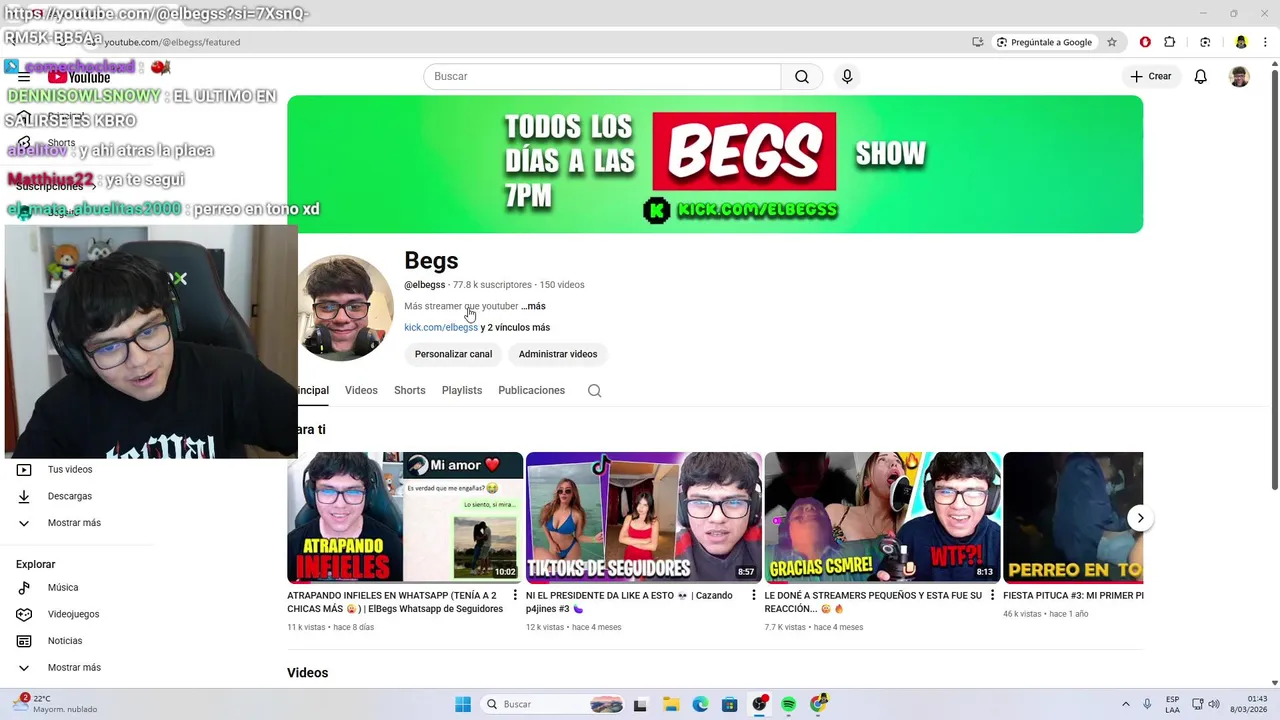Open options menu for NI EL PRESIDENTE video
This screenshot has width=1280, height=720.
coord(754,596)
